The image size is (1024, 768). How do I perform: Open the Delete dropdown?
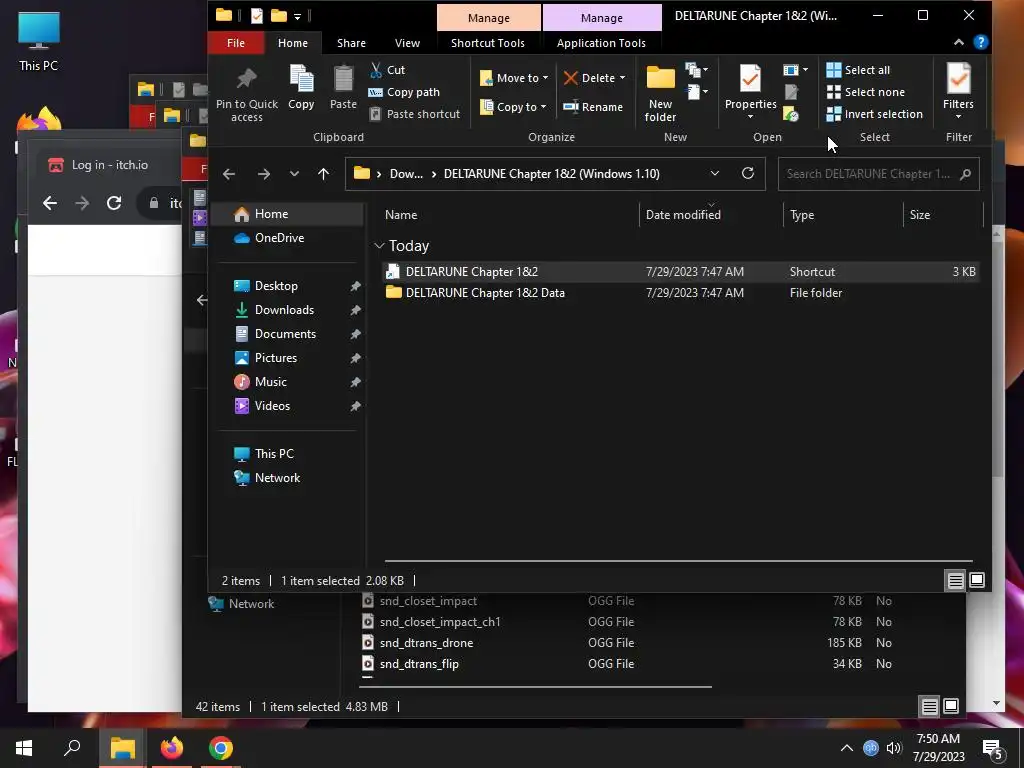(x=594, y=78)
